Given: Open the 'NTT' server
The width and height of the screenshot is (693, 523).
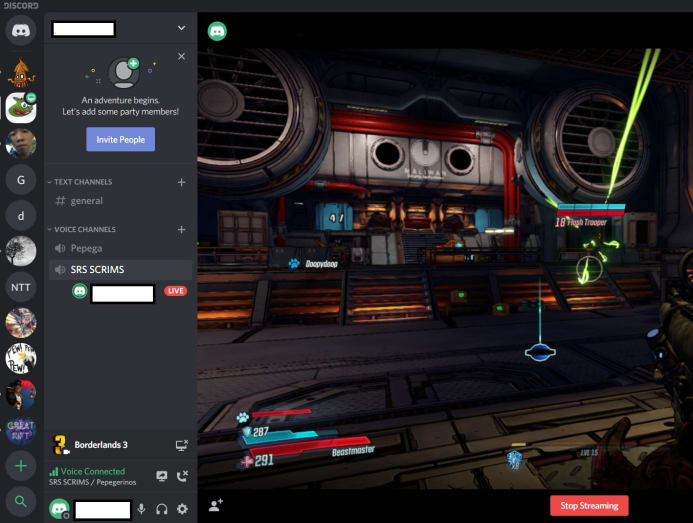Looking at the screenshot, I should (x=21, y=287).
